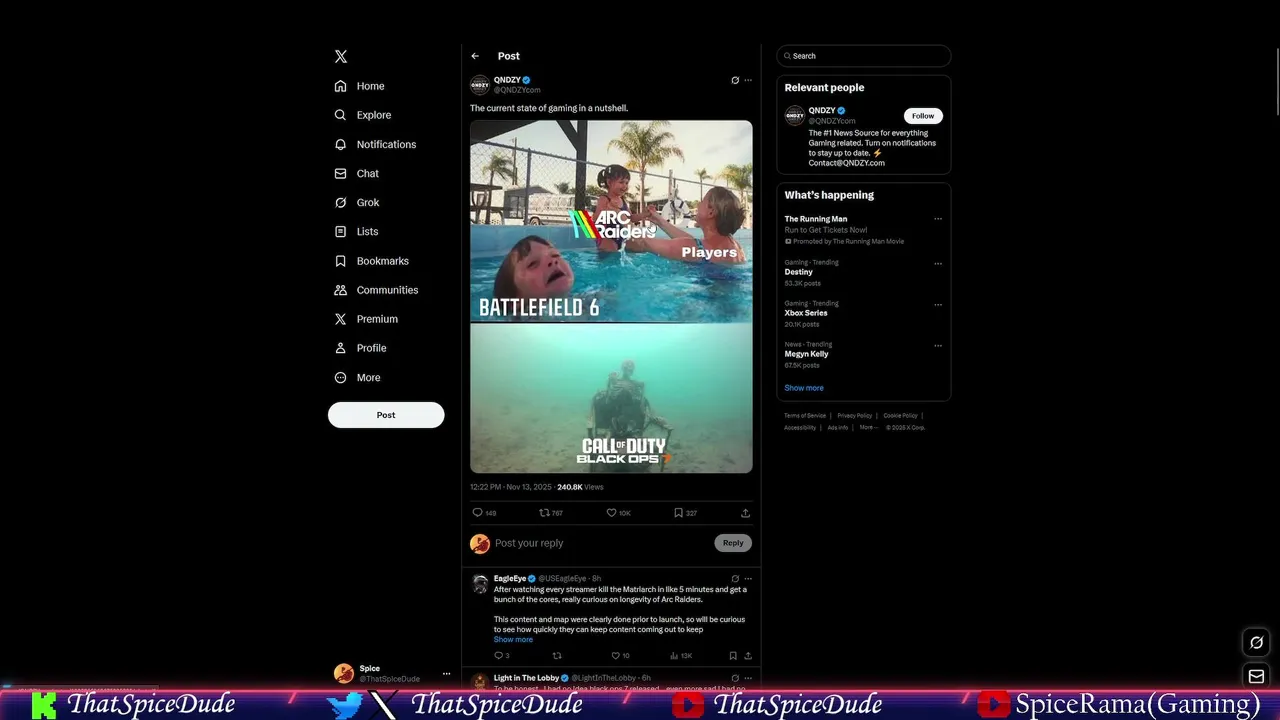Click the Communities sidebar icon
Viewport: 1280px width, 720px height.
341,290
